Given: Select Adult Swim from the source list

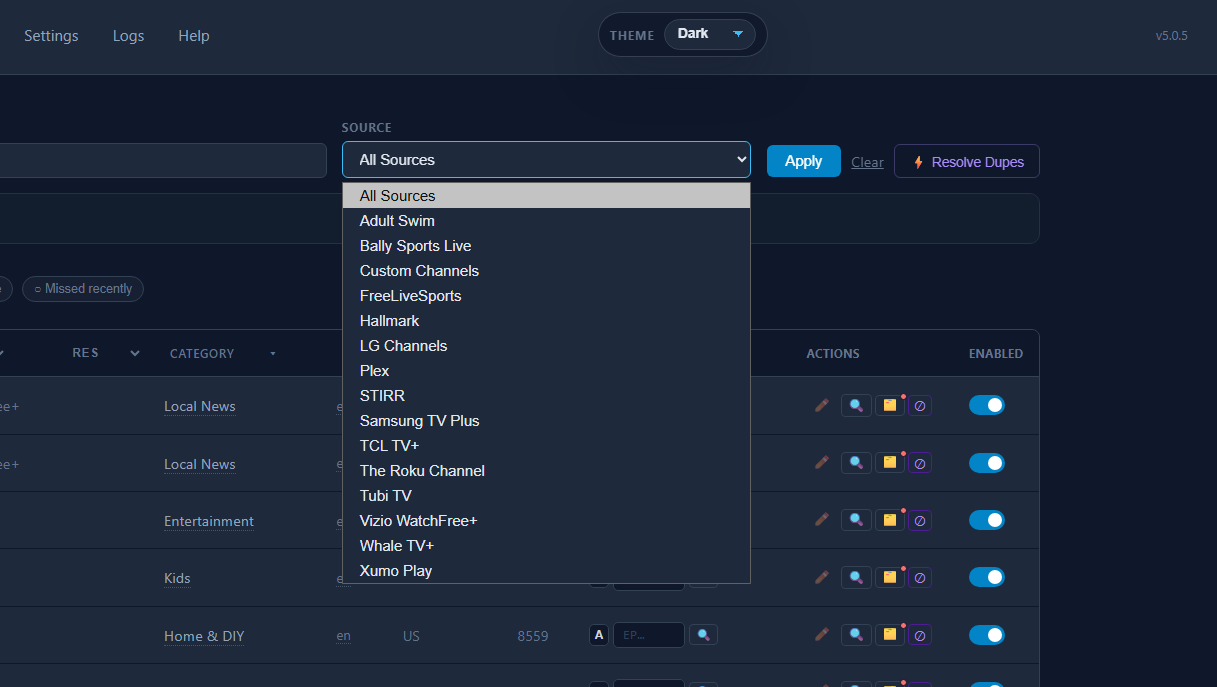Looking at the screenshot, I should coord(546,221).
